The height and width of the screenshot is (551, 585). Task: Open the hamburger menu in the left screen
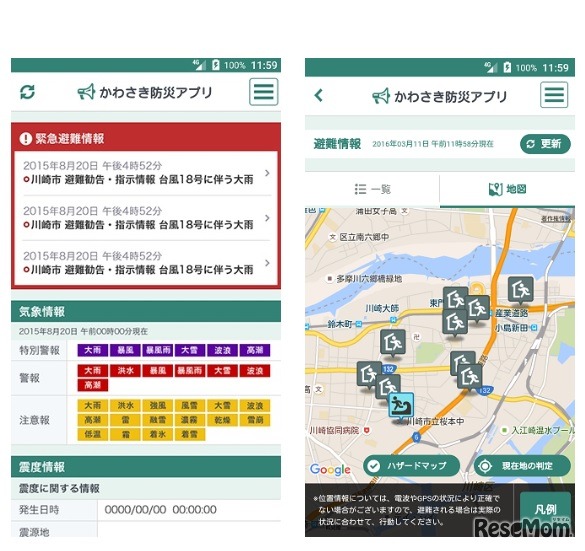[x=264, y=92]
